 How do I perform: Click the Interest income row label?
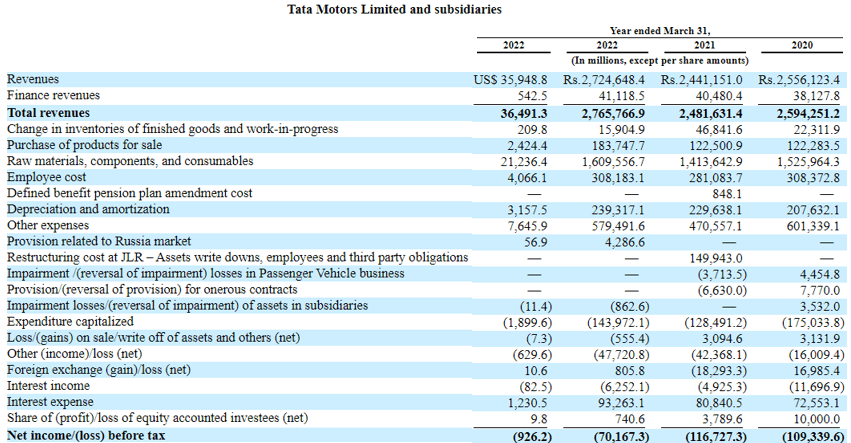click(48, 386)
